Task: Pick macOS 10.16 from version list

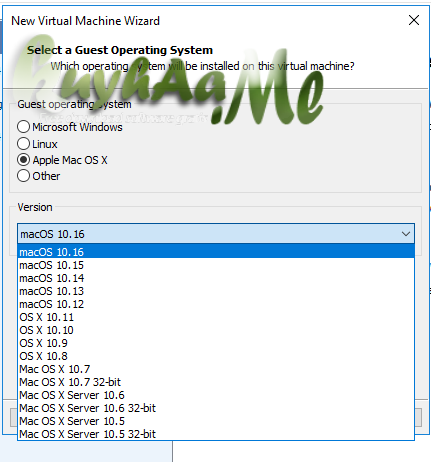Action: click(216, 252)
